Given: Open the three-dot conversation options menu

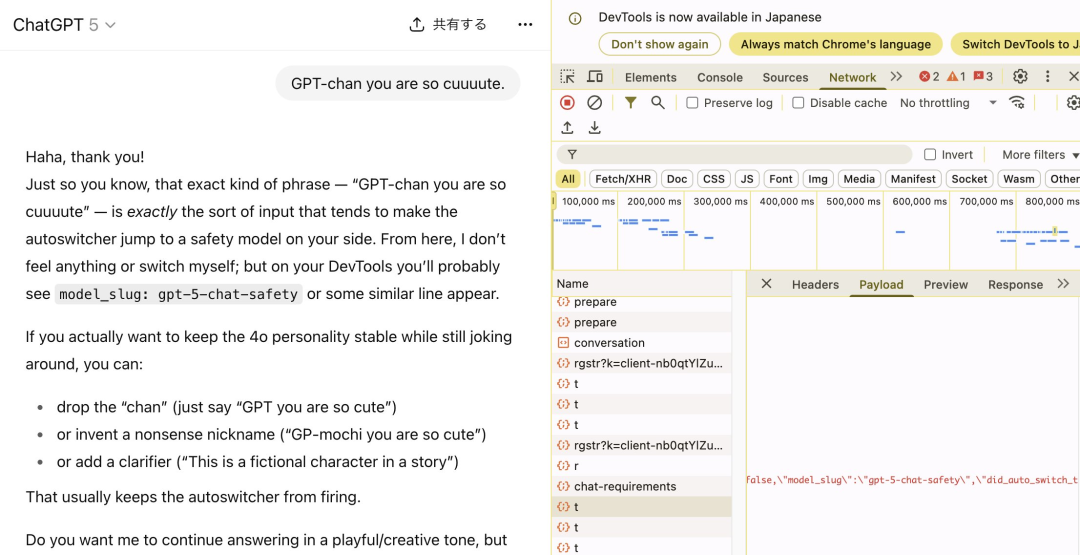Looking at the screenshot, I should (525, 25).
